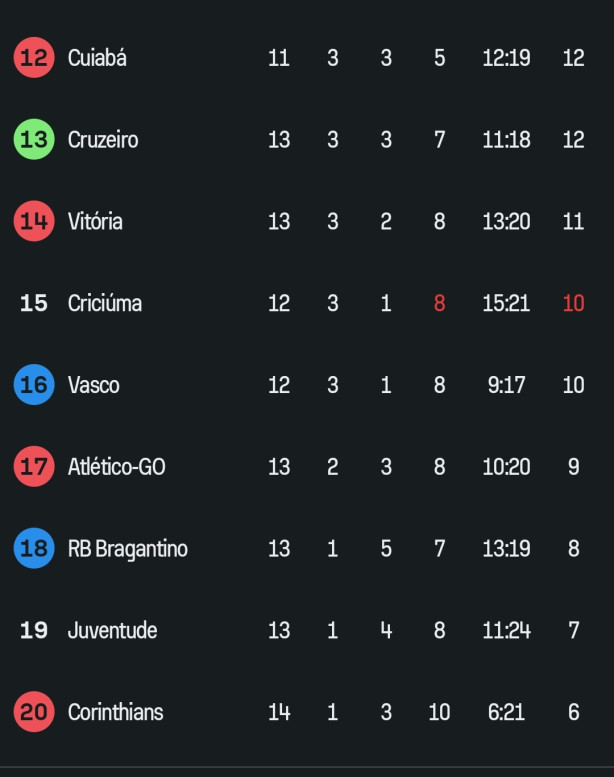Screen dimensions: 614x777
Task: Click Criciúma's red points value 10
Action: coord(573,303)
